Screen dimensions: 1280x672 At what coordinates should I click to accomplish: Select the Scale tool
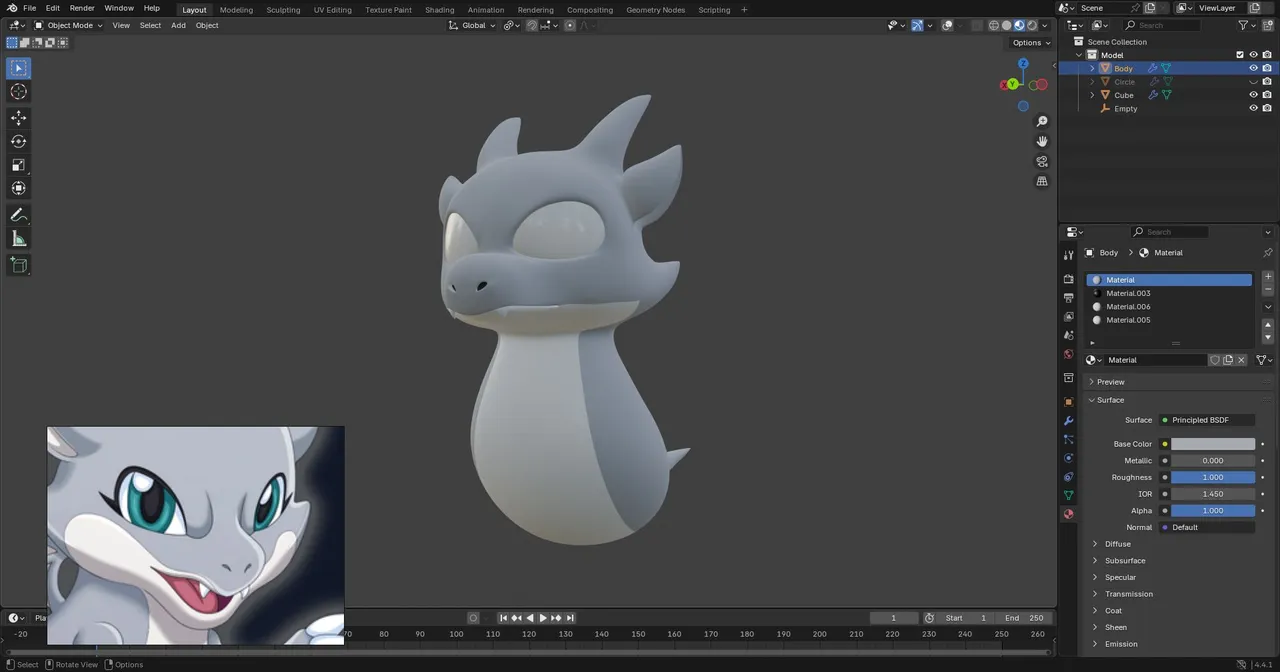point(19,165)
